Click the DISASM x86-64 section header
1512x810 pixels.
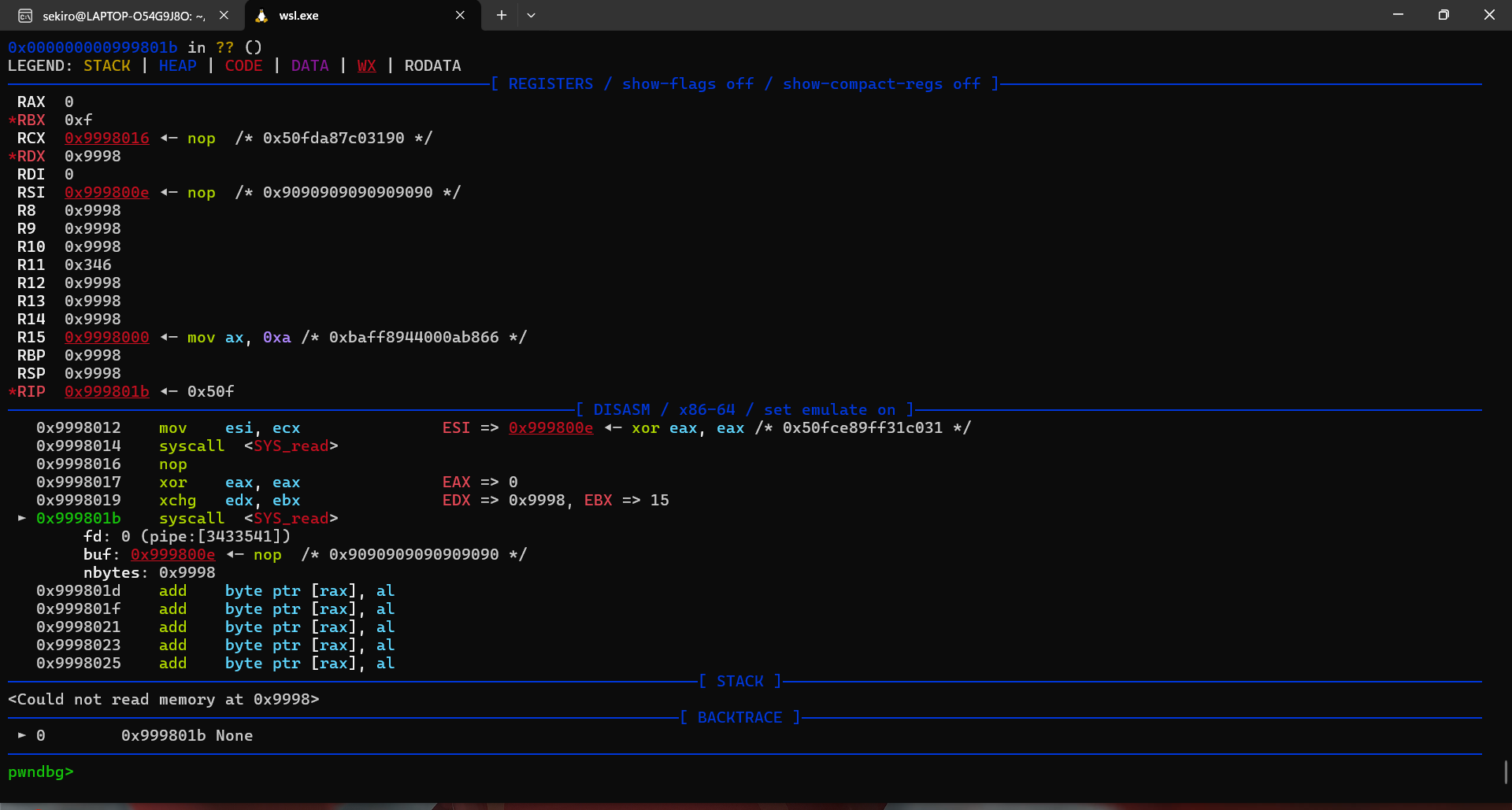pos(744,410)
